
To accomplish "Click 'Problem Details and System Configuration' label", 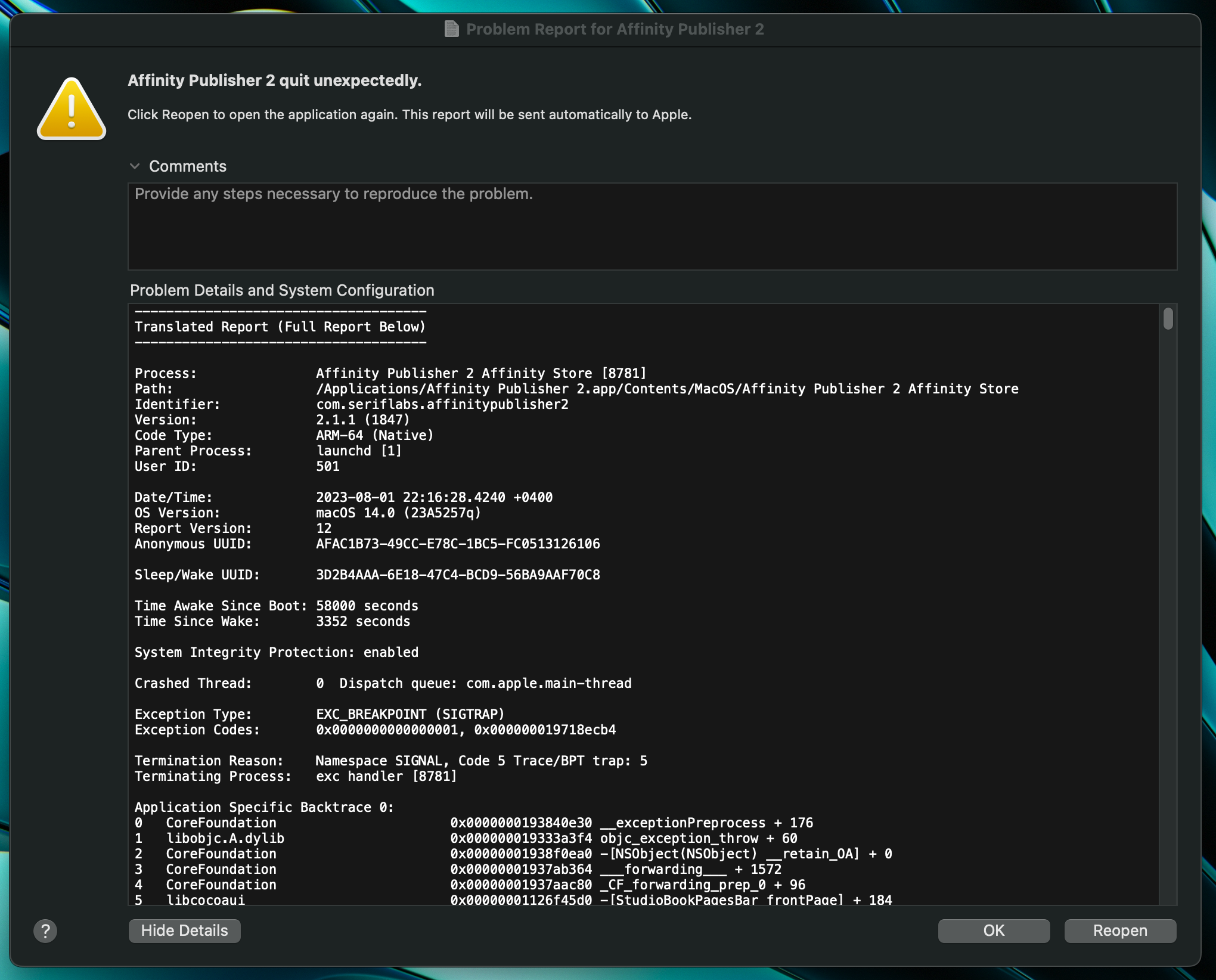I will (282, 290).
